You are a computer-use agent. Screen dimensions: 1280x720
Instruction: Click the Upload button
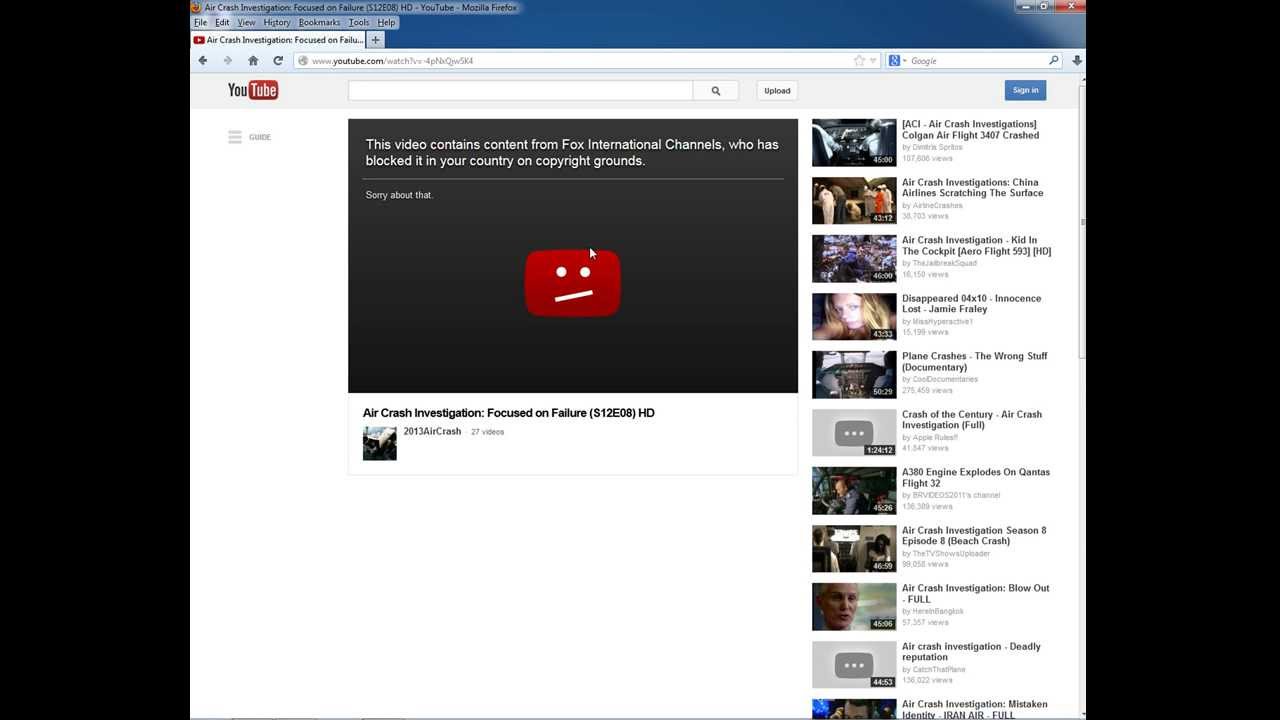pos(777,91)
